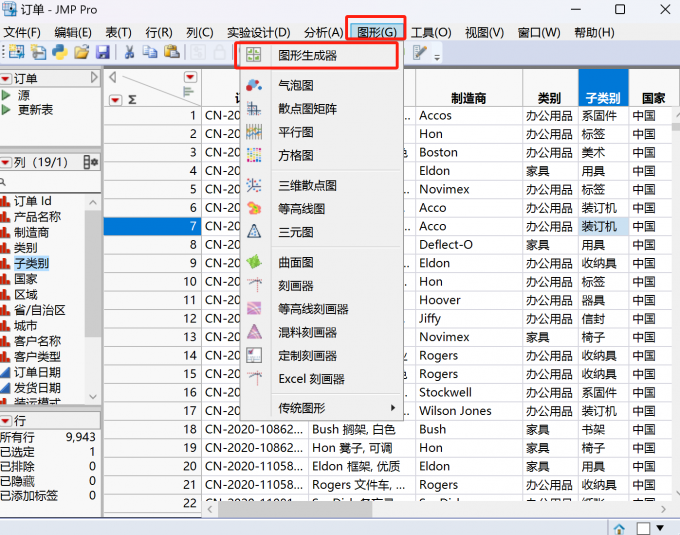Toggle the square box in the status bar
Viewport: 680px width, 535px height.
click(x=643, y=528)
